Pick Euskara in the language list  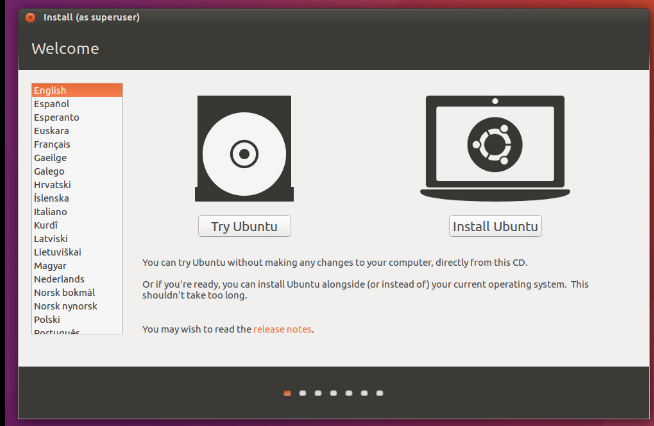click(77, 131)
